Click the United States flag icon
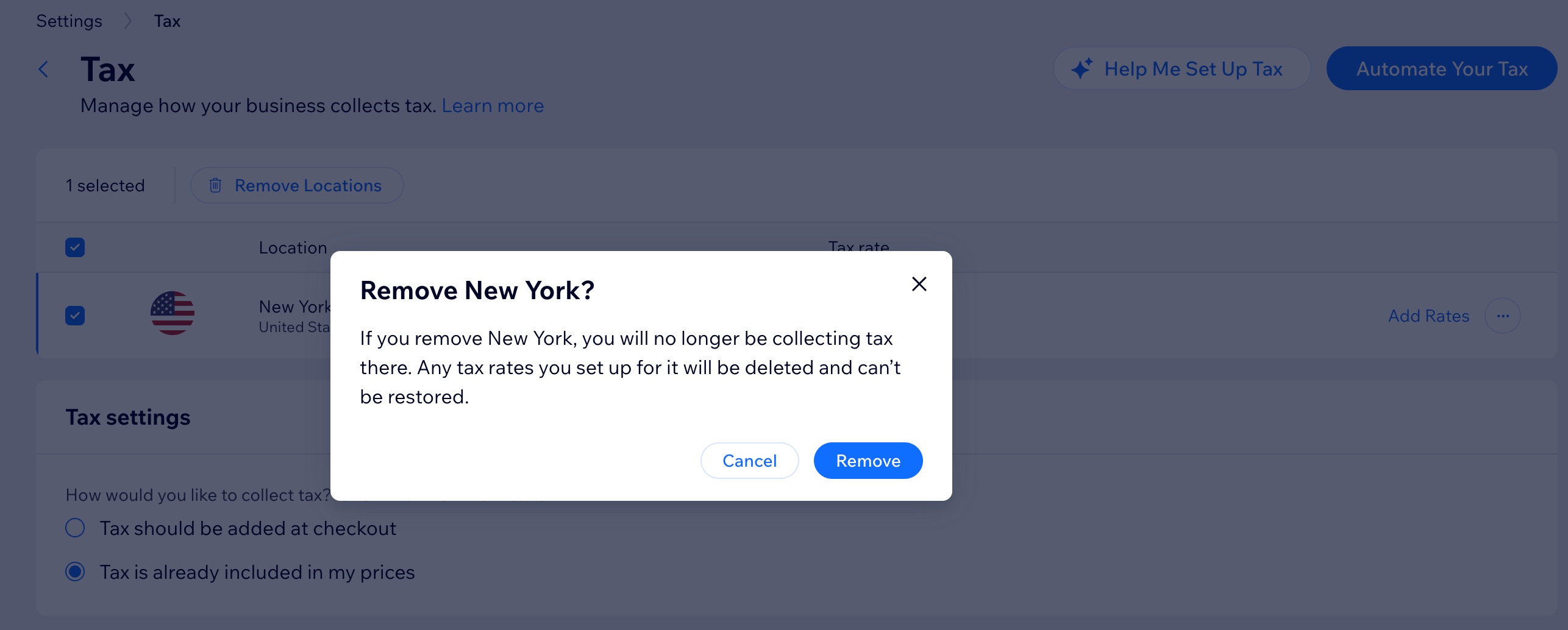Screen dimensions: 1568x630 tap(173, 314)
